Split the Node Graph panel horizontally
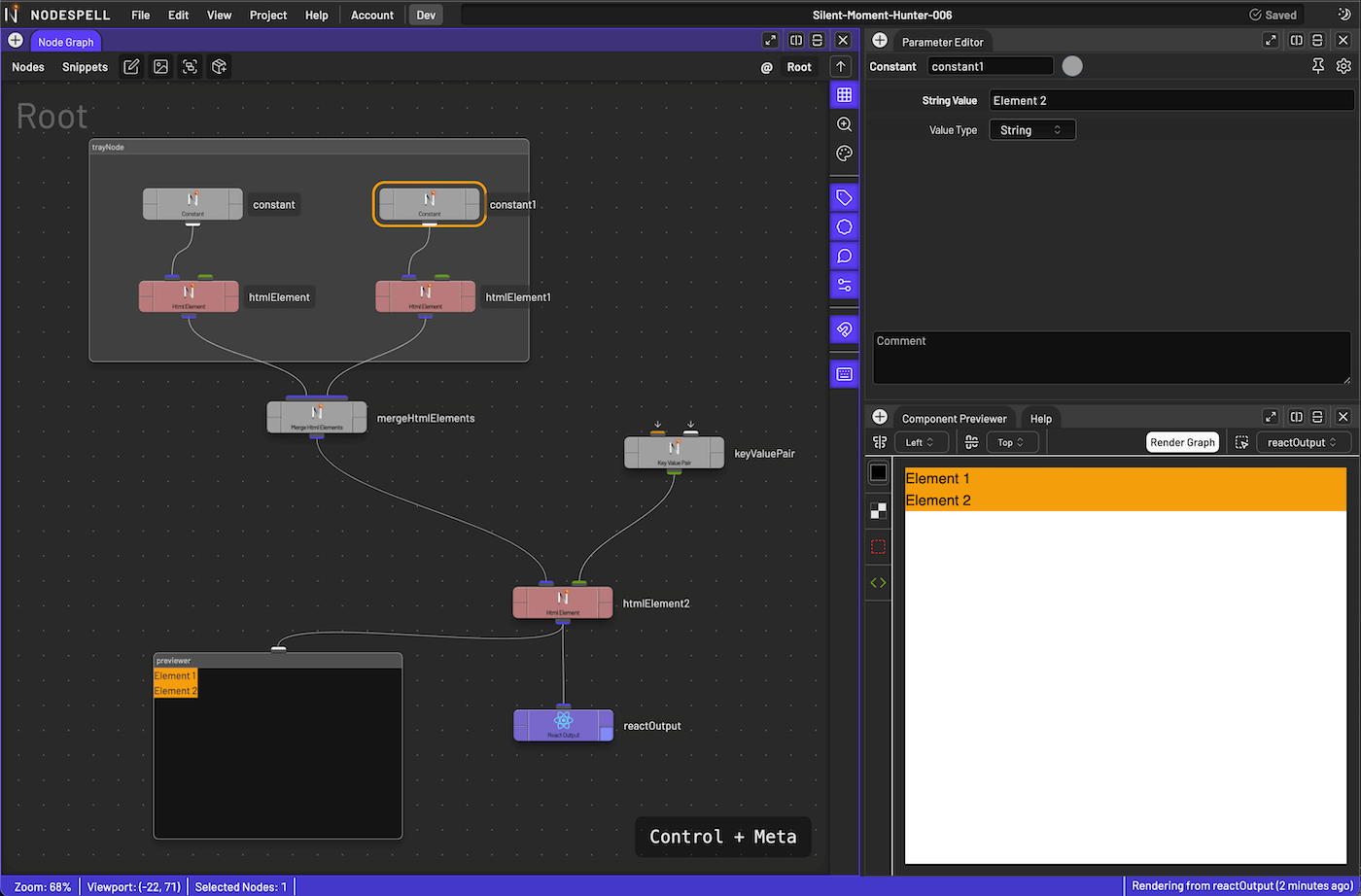1361x896 pixels. [817, 41]
